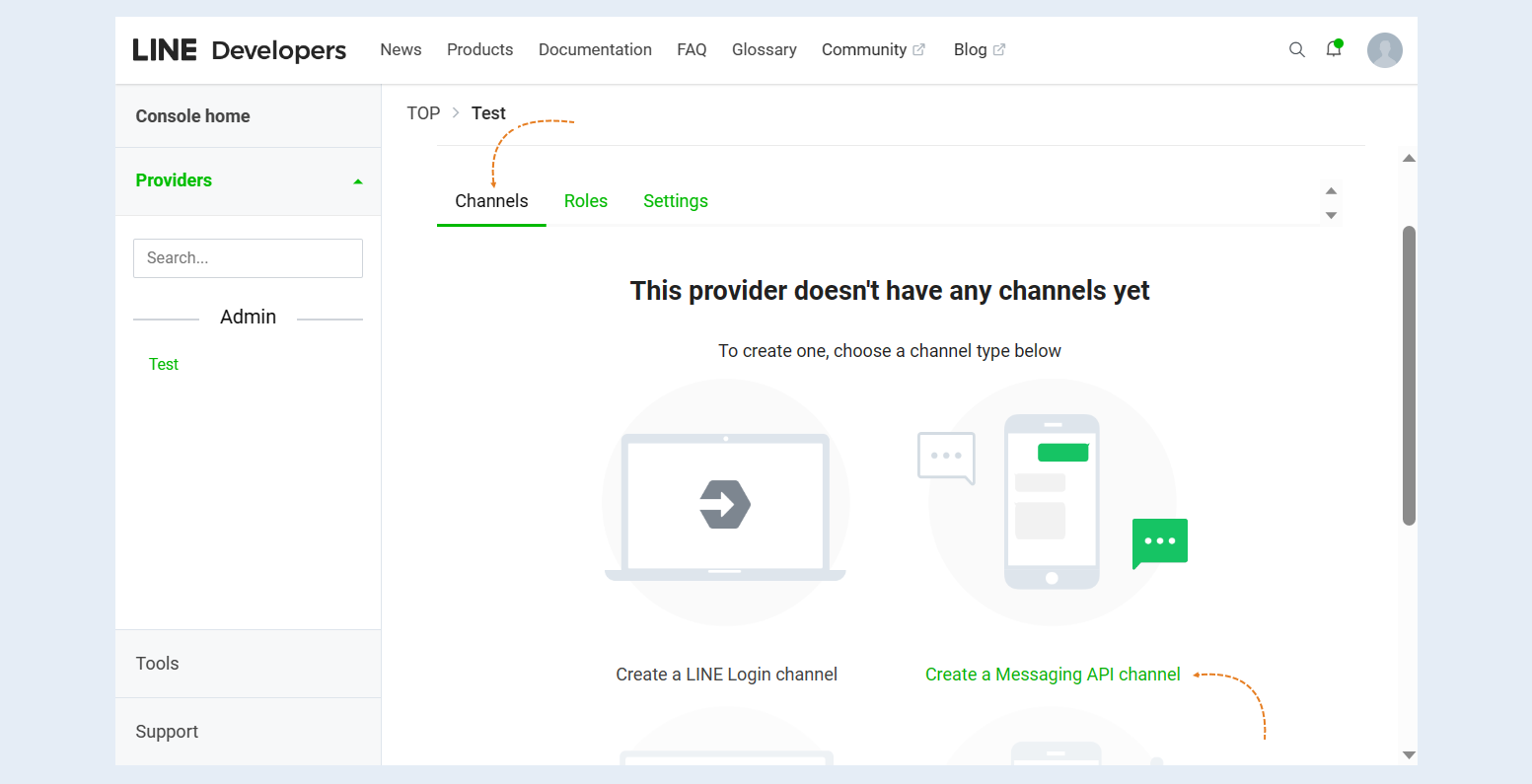Click the tab area scroll-down arrow
Viewport: 1532px width, 784px height.
tap(1331, 215)
